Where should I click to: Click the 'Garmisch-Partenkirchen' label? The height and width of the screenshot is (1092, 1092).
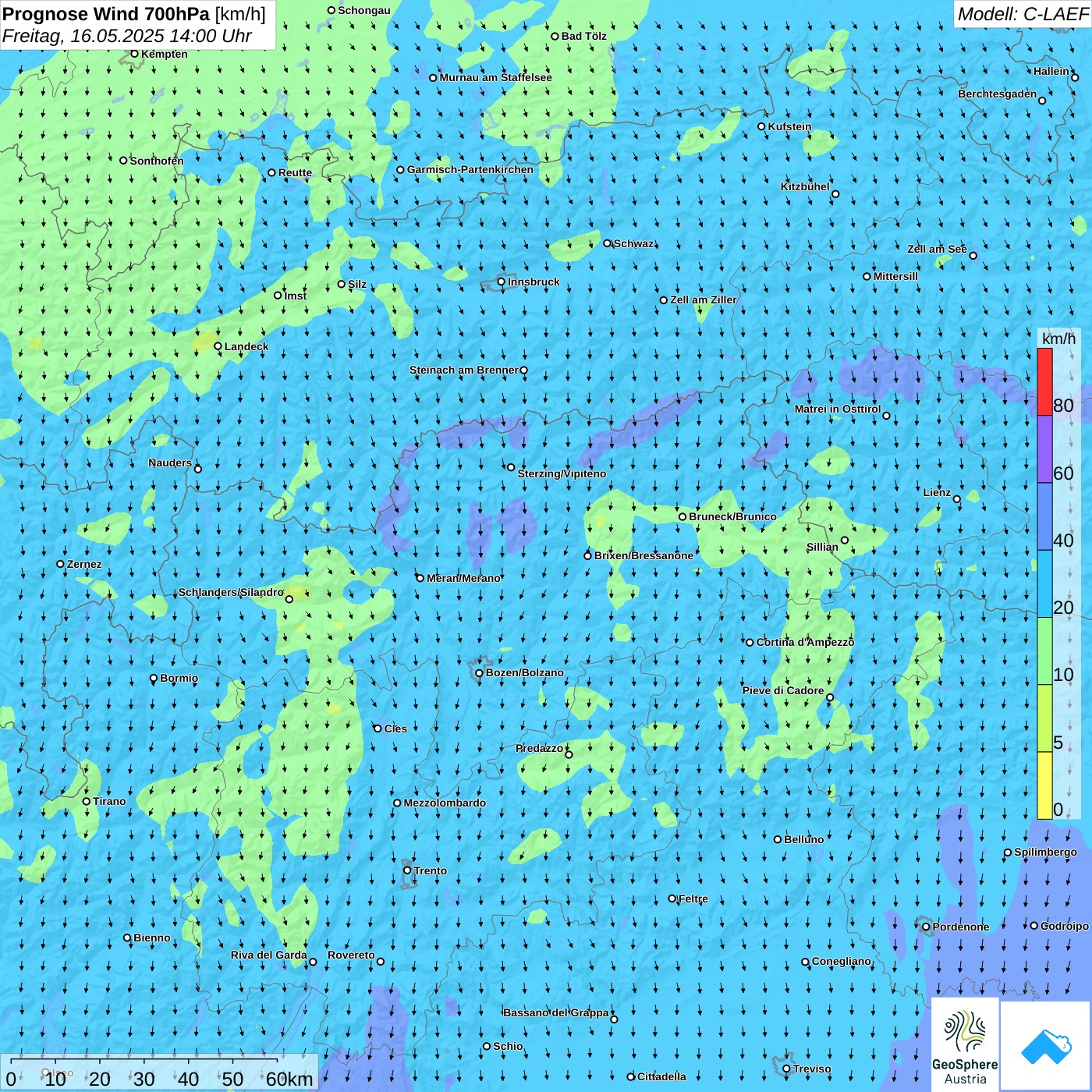coord(470,169)
